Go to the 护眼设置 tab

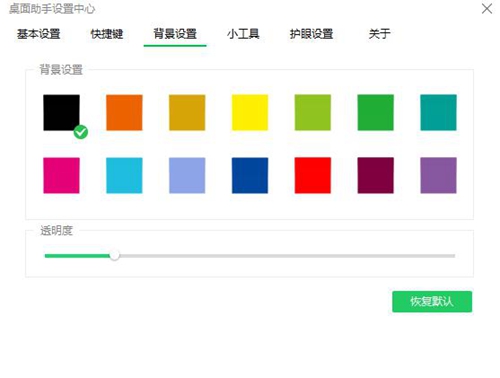click(311, 34)
